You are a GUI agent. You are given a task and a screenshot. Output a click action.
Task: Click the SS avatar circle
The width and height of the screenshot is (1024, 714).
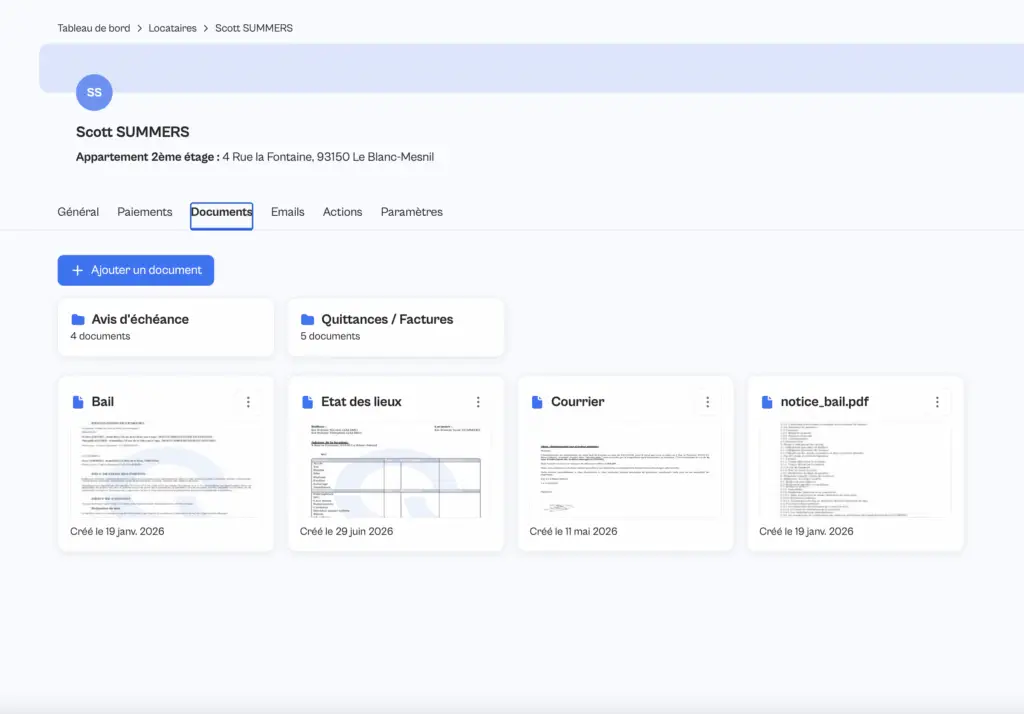coord(94,92)
